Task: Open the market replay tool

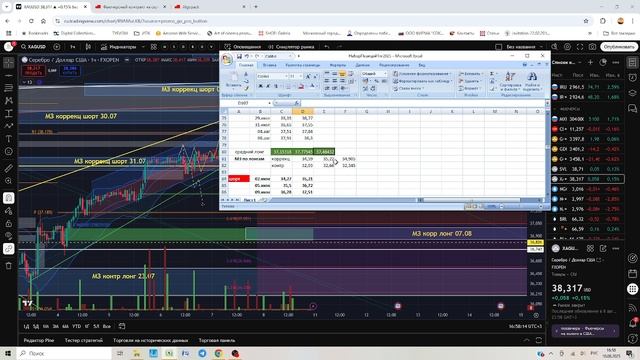Action: (x=291, y=47)
